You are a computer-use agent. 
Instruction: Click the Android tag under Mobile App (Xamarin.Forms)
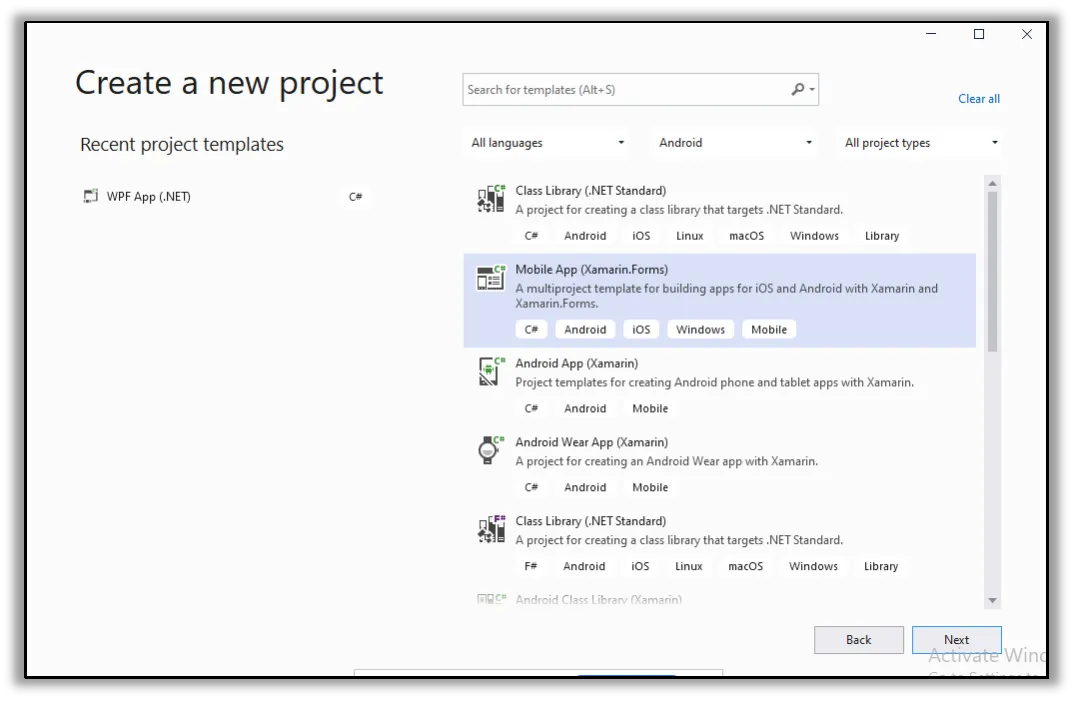coord(585,330)
